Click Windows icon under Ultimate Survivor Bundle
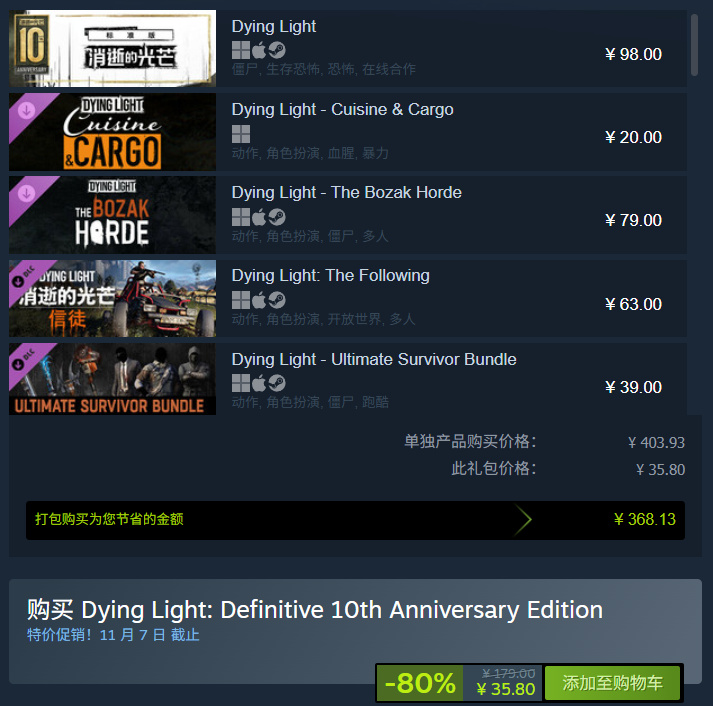Screen dimensions: 713x706 click(241, 383)
